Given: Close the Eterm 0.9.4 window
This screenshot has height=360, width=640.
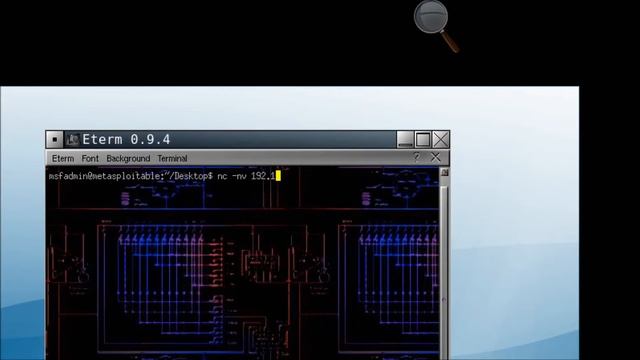Looking at the screenshot, I should coord(440,140).
